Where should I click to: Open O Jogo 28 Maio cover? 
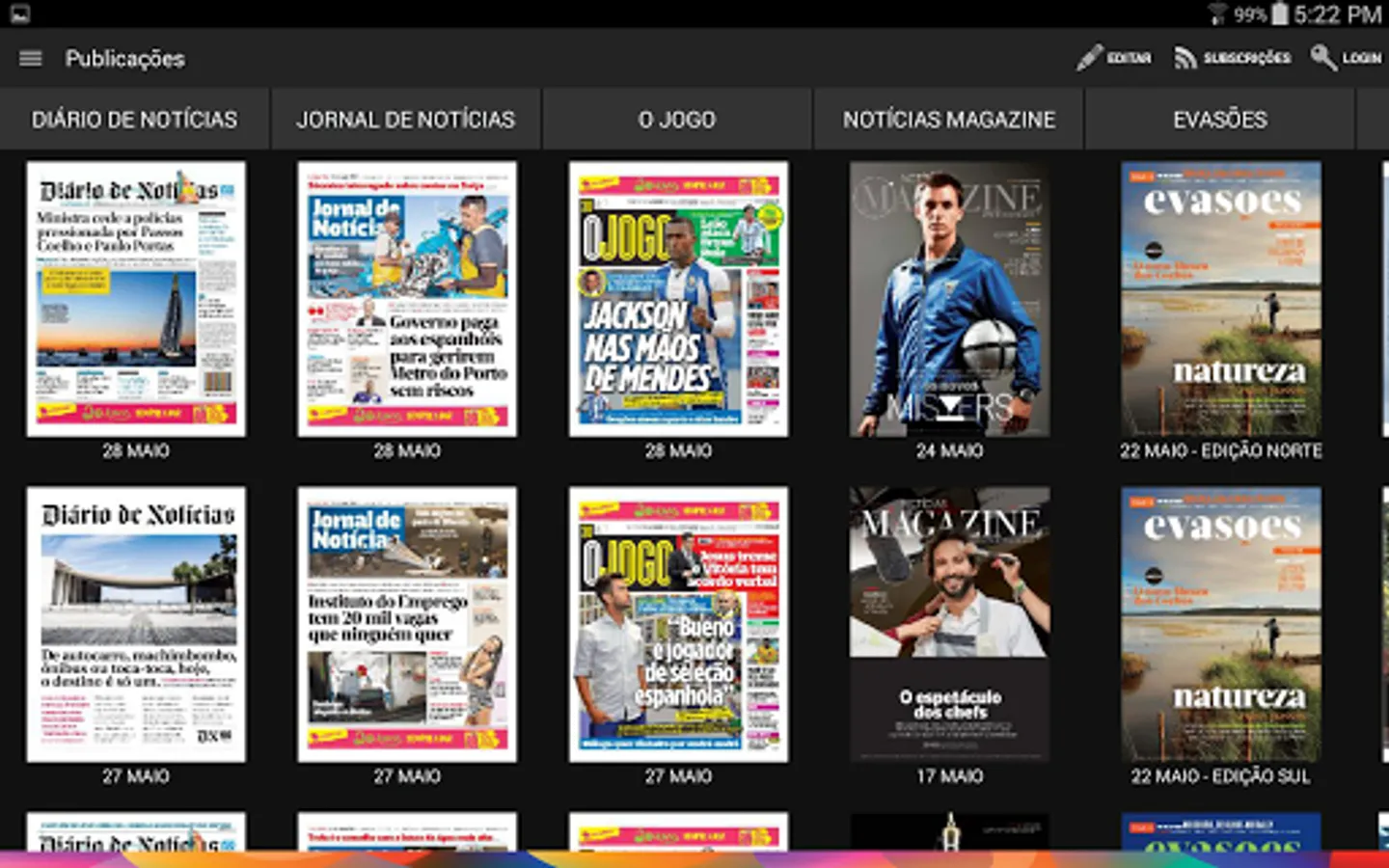(x=678, y=299)
